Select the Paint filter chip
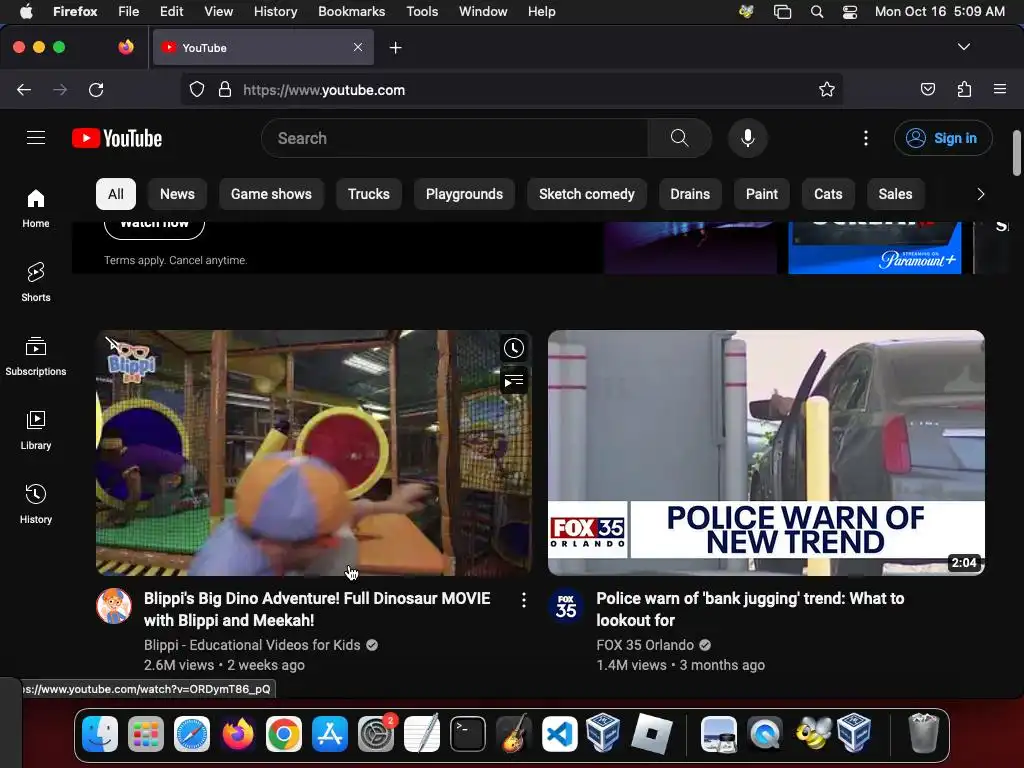Viewport: 1024px width, 768px height. [761, 194]
